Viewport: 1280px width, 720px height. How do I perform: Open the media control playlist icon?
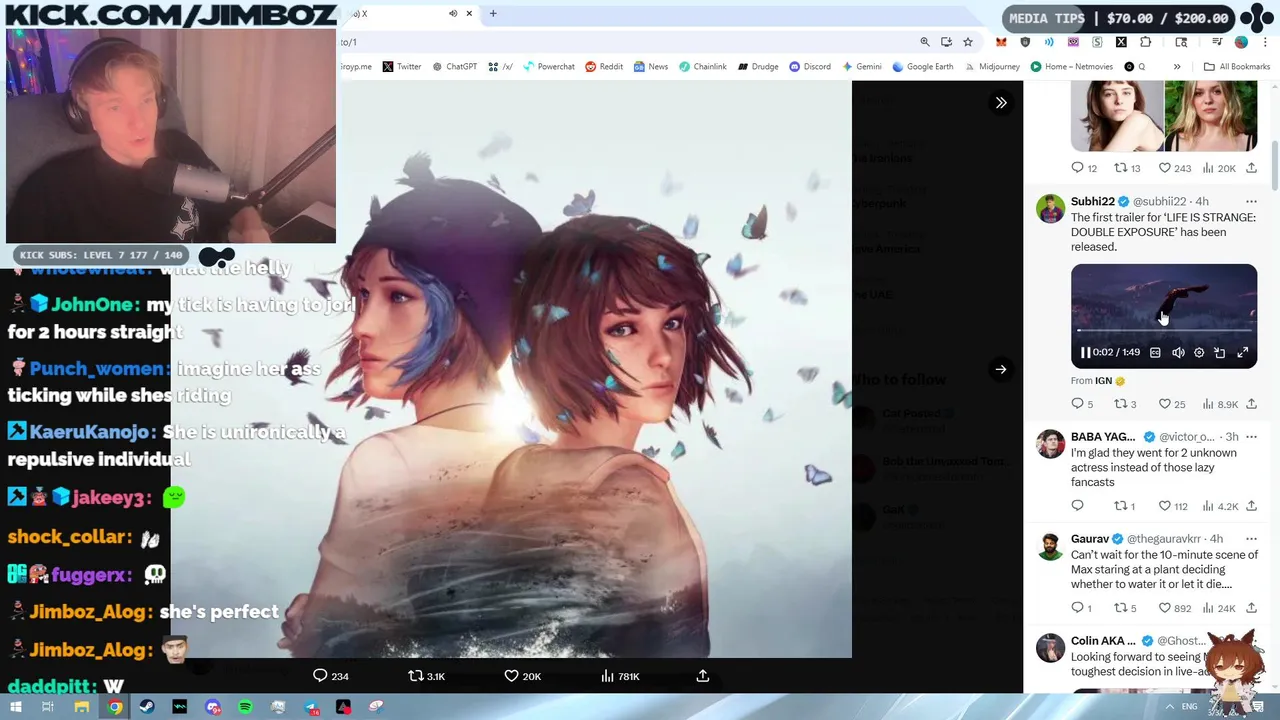1217,42
